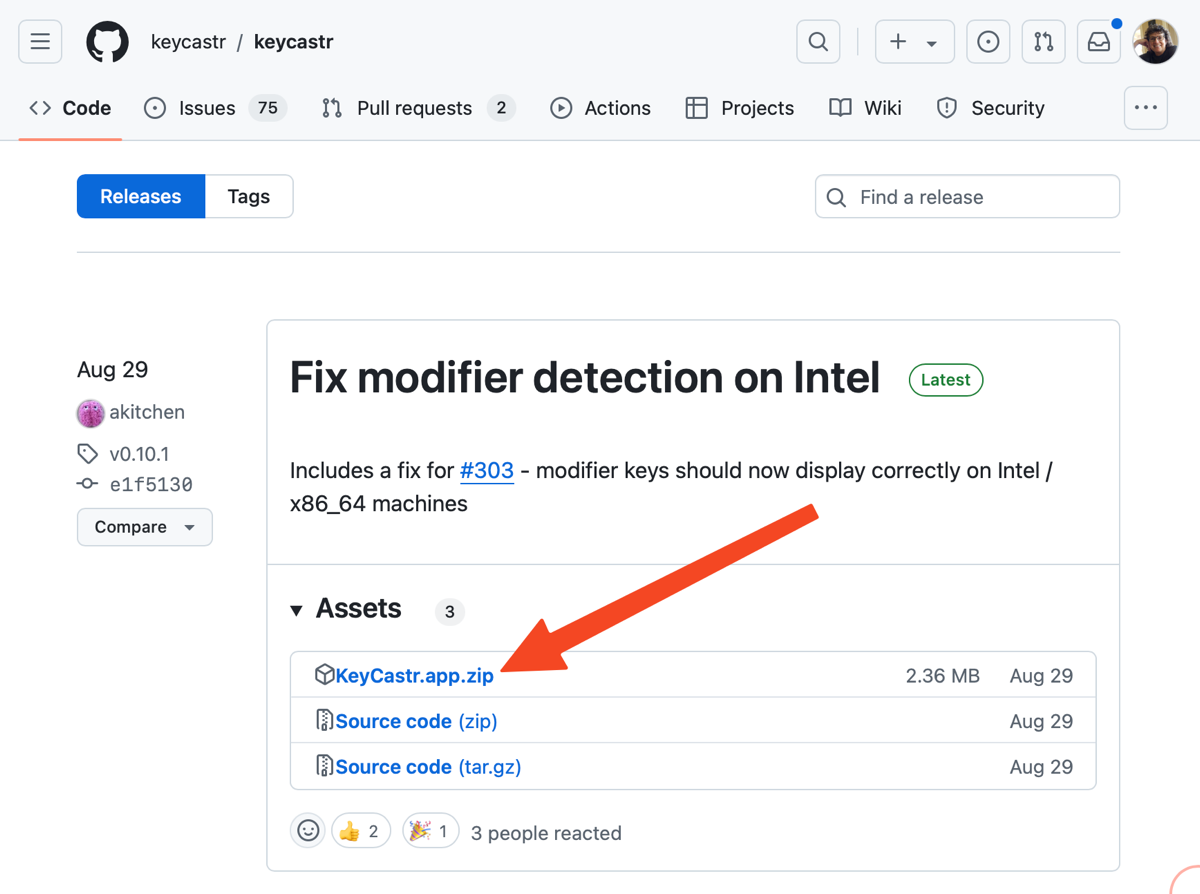The image size is (1200, 894).
Task: Open the smiley add-reaction picker
Action: pos(308,831)
